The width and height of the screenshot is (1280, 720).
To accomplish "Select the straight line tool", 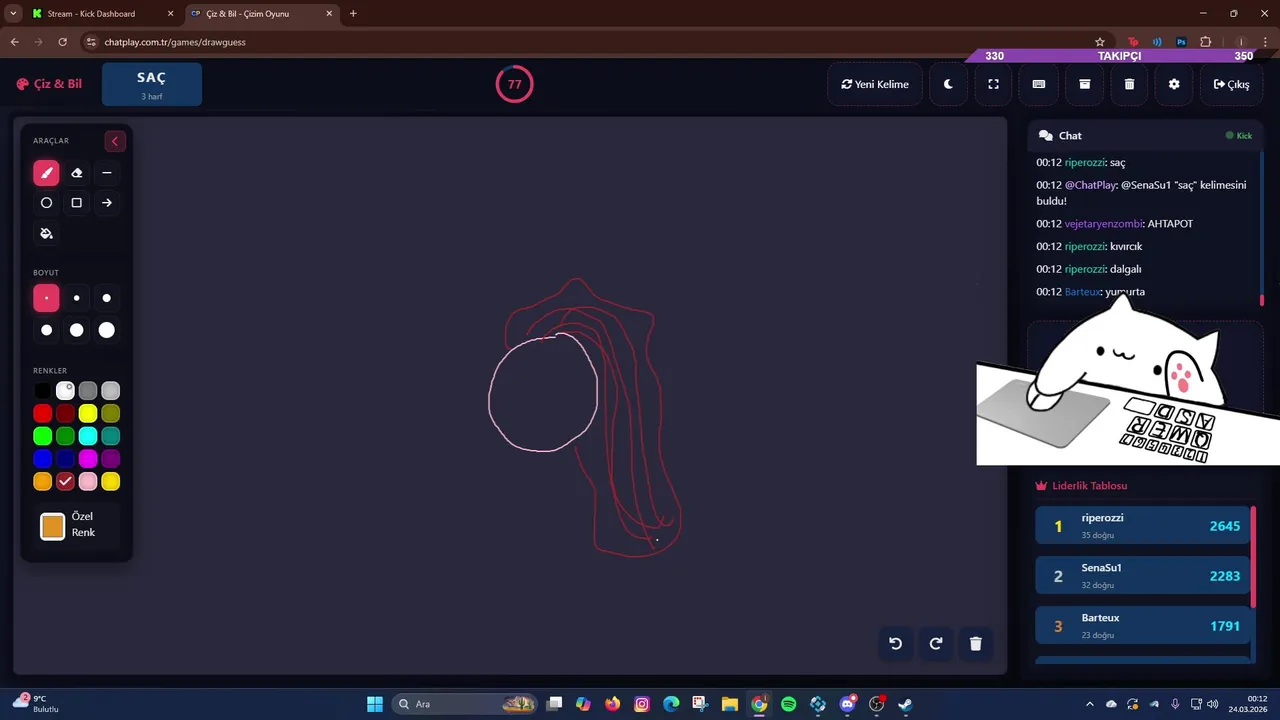I will (x=107, y=173).
